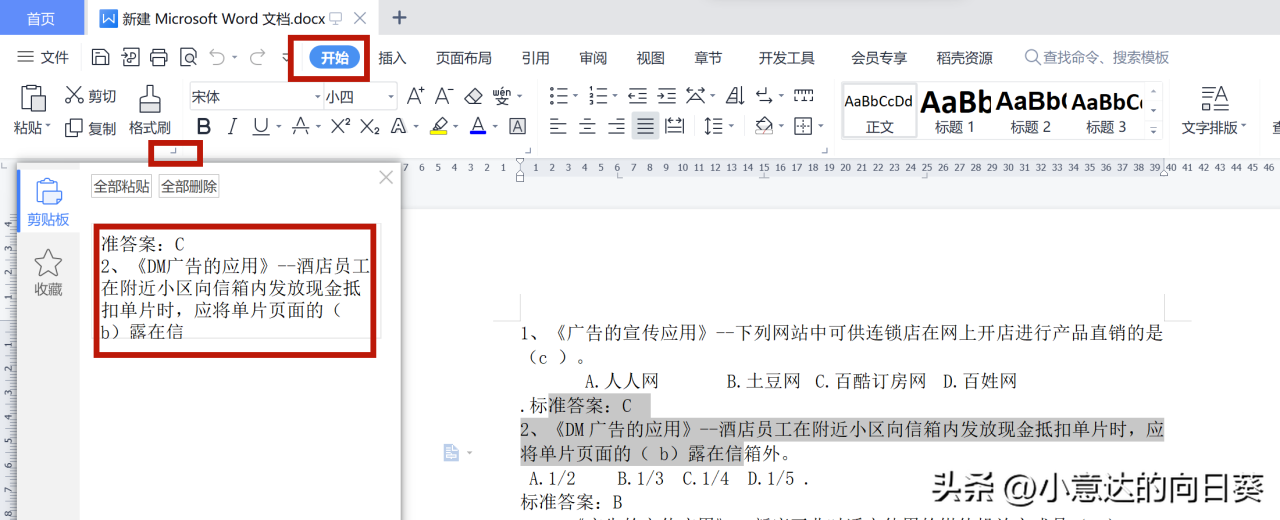
Task: Apply the 标题 1 heading style
Action: point(955,110)
